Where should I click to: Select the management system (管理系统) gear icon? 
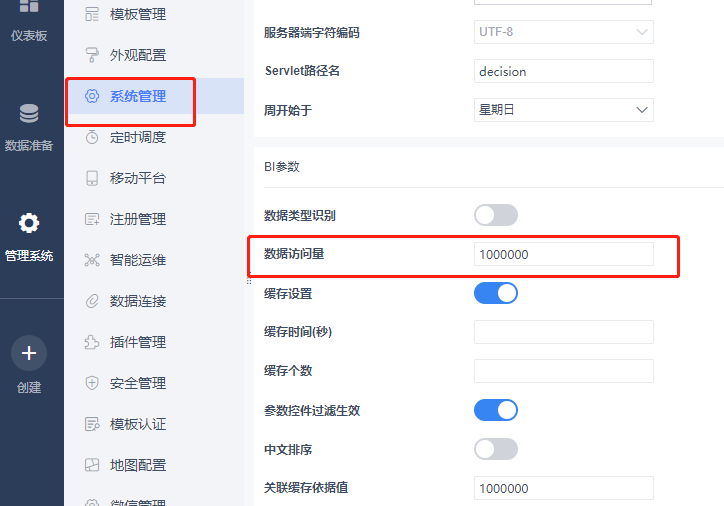pyautogui.click(x=29, y=223)
